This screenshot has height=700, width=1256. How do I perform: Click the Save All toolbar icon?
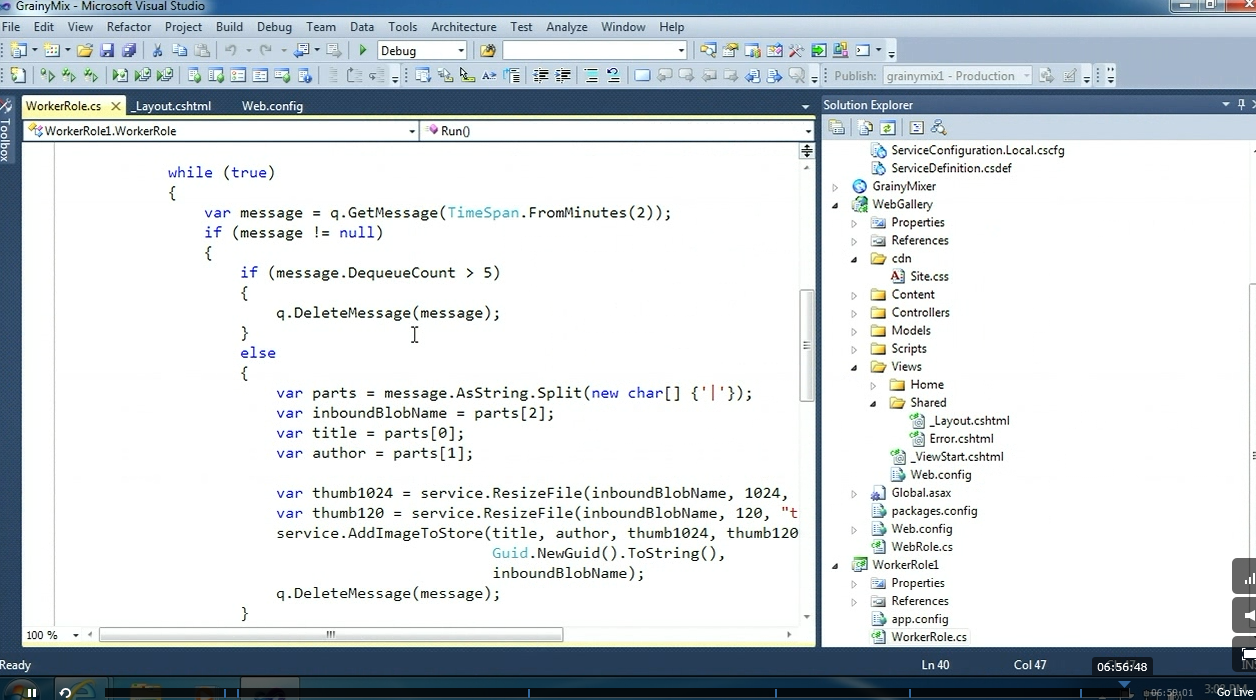click(128, 51)
